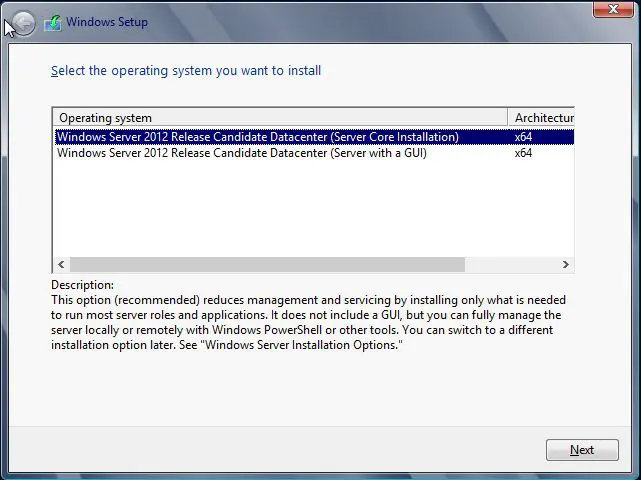Click the Architecture column header
The height and width of the screenshot is (480, 641).
pyautogui.click(x=543, y=118)
